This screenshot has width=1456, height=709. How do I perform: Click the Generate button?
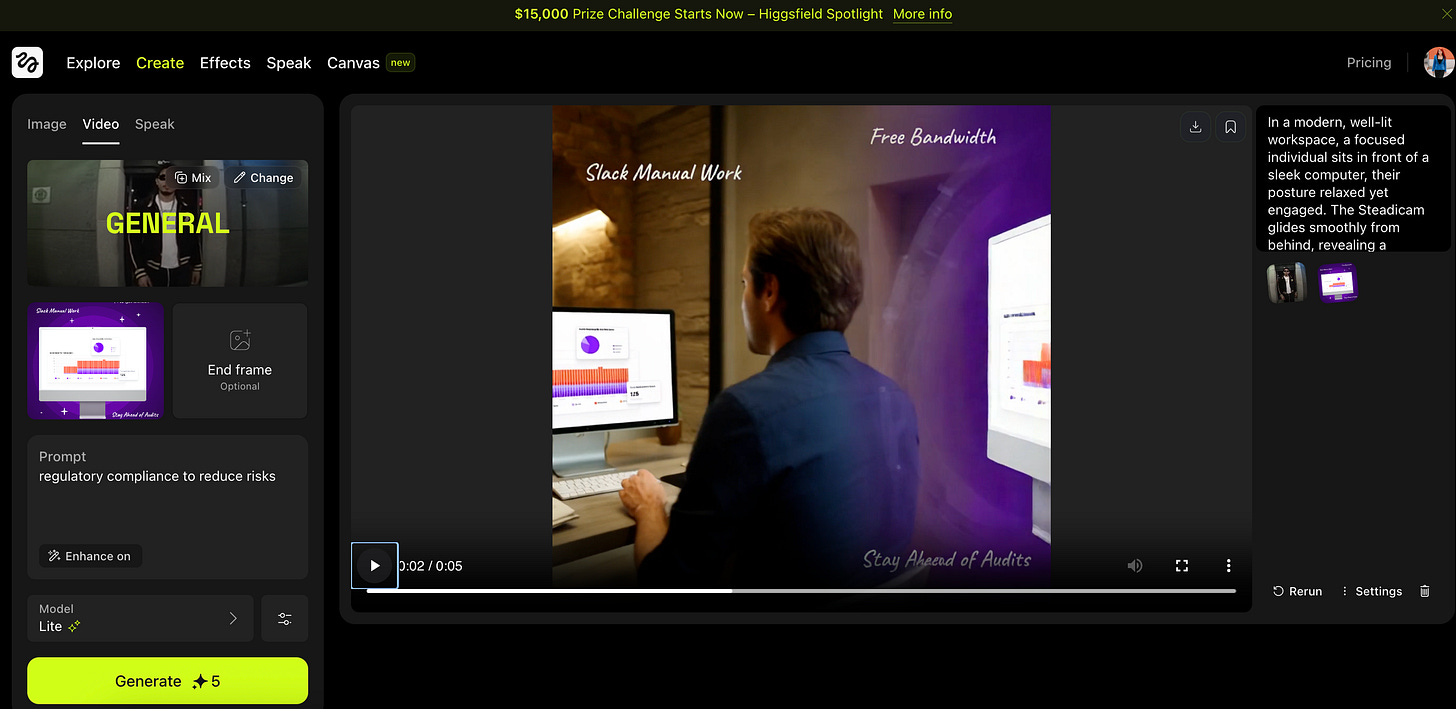pyautogui.click(x=168, y=681)
